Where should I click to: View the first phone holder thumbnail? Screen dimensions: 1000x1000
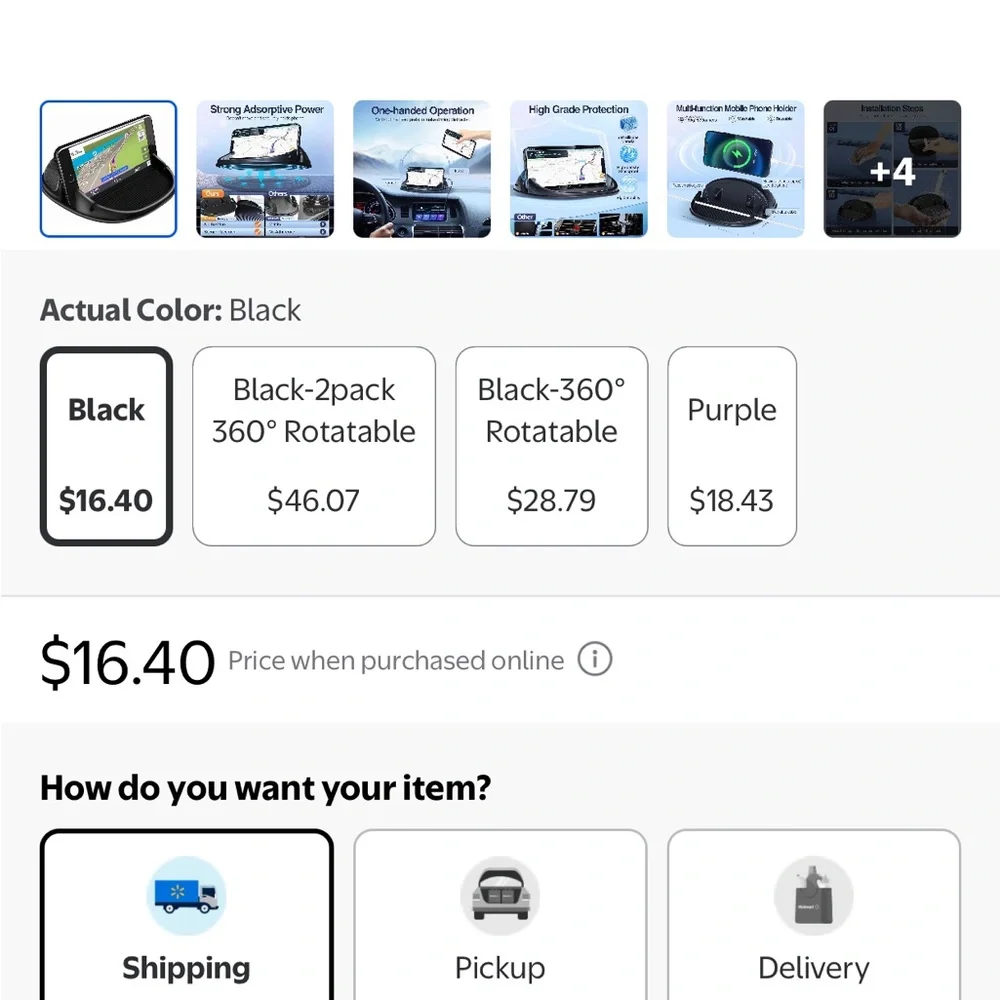pyautogui.click(x=108, y=169)
